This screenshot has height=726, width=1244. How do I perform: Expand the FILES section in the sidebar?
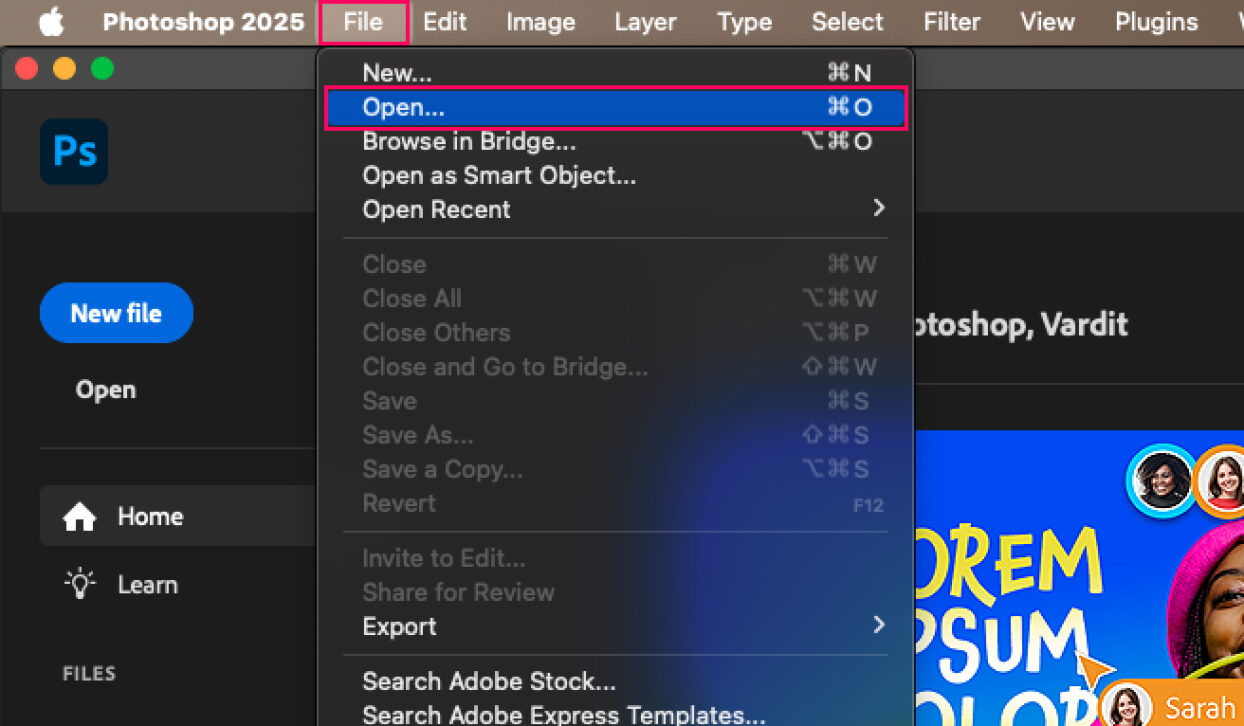tap(88, 673)
